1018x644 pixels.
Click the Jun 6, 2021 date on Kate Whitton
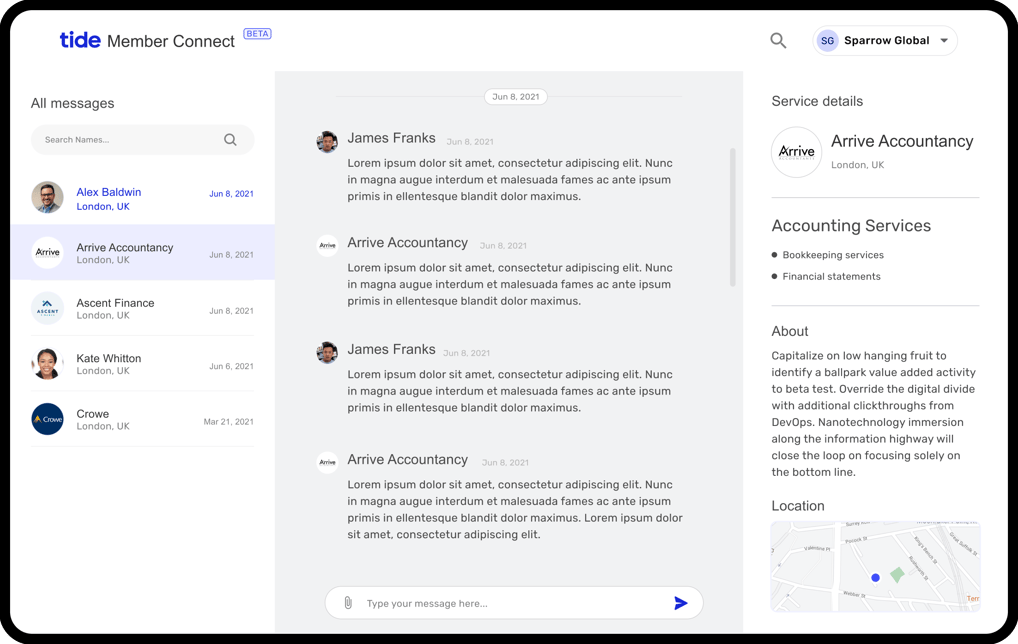(x=231, y=366)
